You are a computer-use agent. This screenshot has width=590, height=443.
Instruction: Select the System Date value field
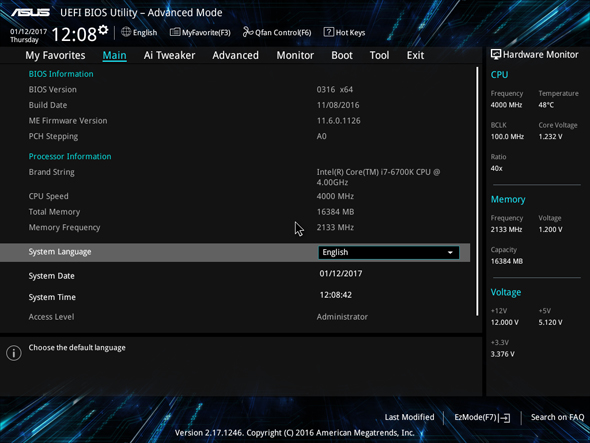(x=341, y=274)
